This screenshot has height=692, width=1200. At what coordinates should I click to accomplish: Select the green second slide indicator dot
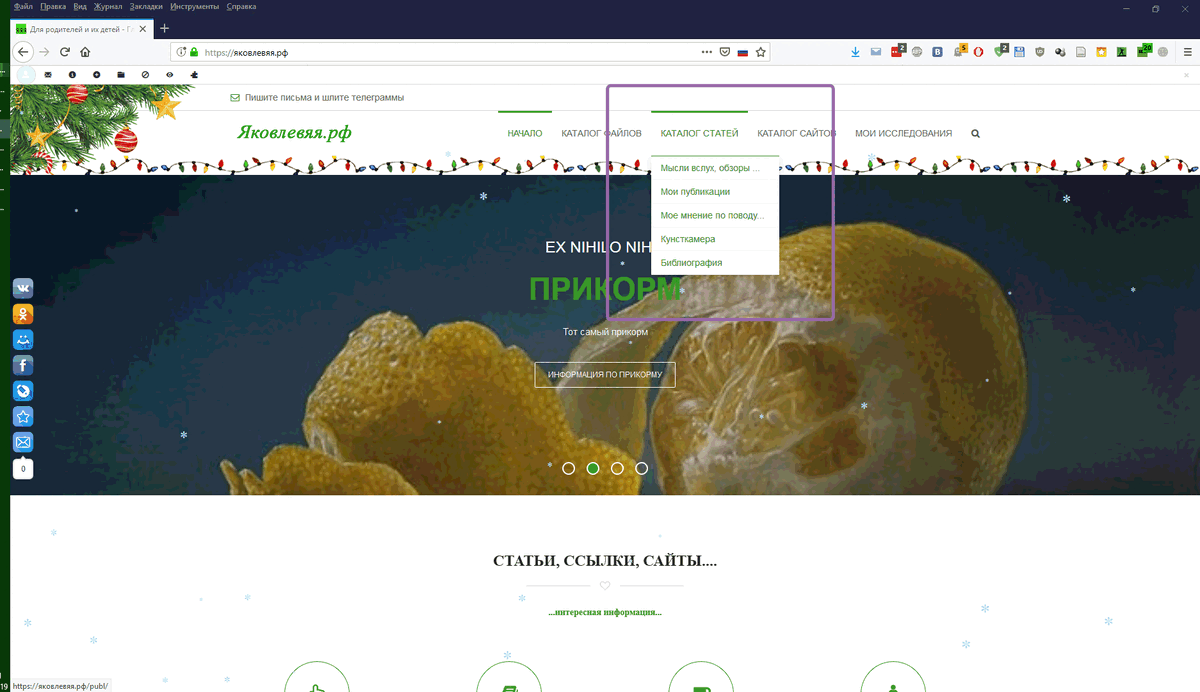(x=593, y=468)
